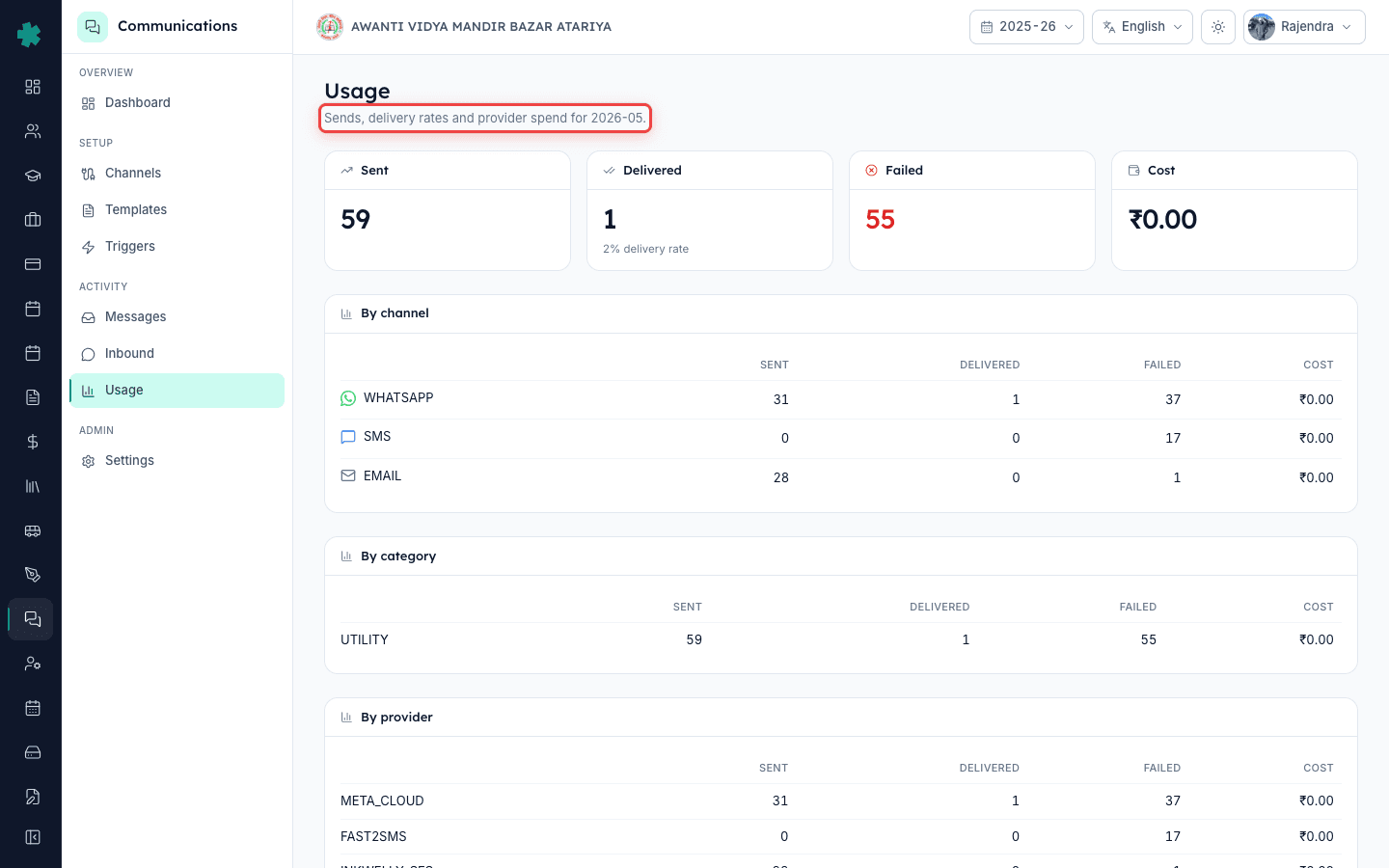Image resolution: width=1389 pixels, height=868 pixels.
Task: Open Channels under Setup
Action: (177, 174)
